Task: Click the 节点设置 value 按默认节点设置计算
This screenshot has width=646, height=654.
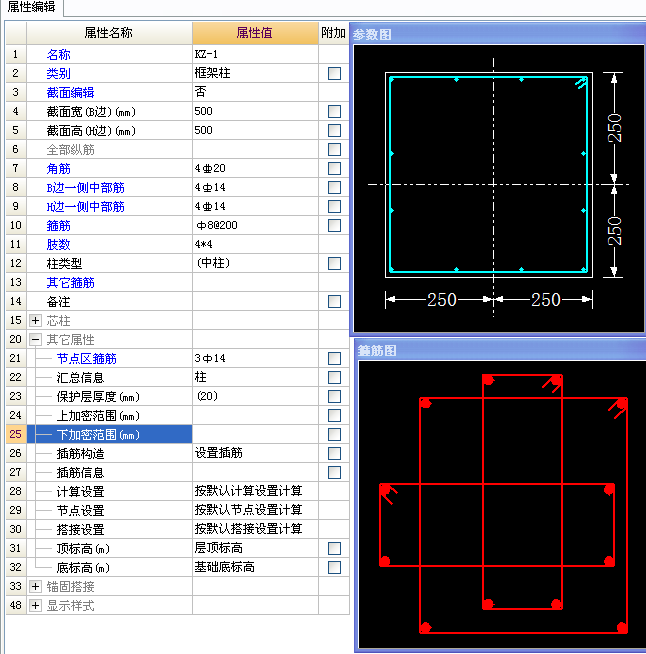Action: point(249,510)
